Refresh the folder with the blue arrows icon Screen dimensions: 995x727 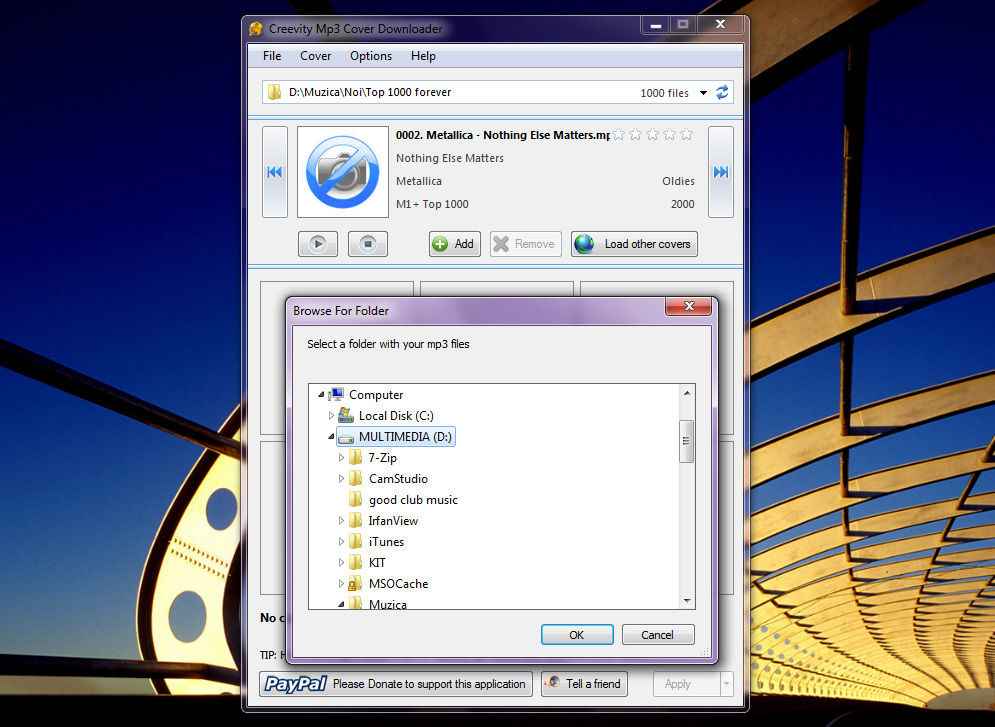(722, 93)
